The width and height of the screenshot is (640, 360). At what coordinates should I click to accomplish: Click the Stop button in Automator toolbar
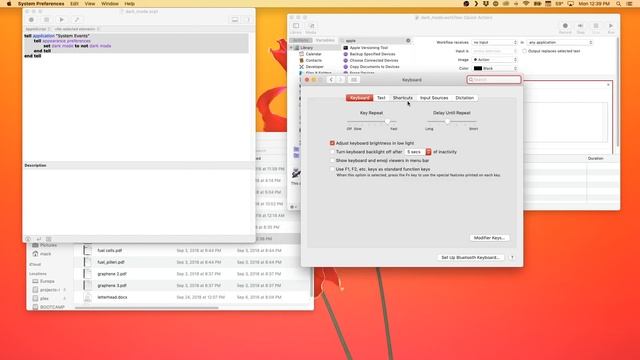click(596, 28)
